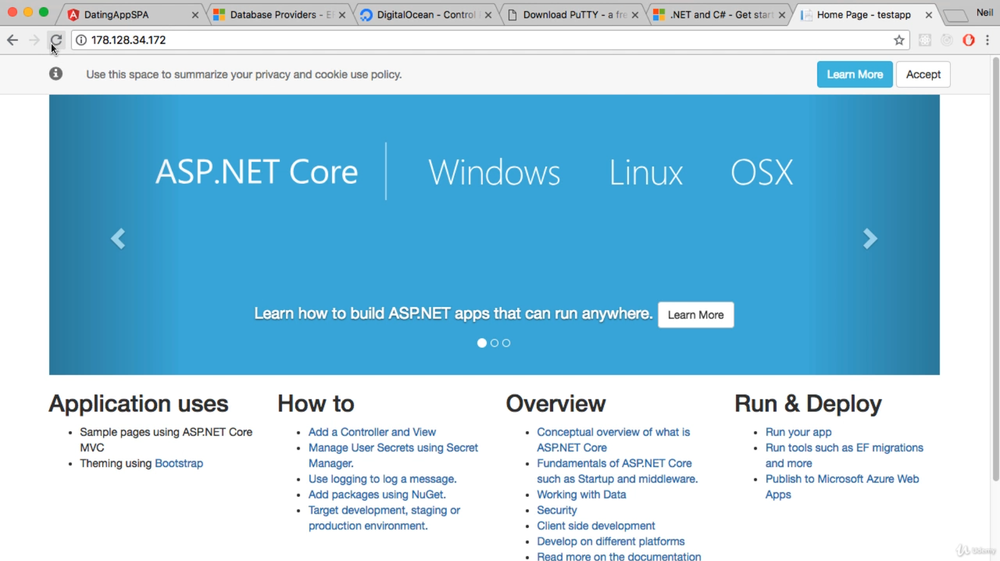
Task: Click the red Opera extension icon
Action: pos(969,40)
